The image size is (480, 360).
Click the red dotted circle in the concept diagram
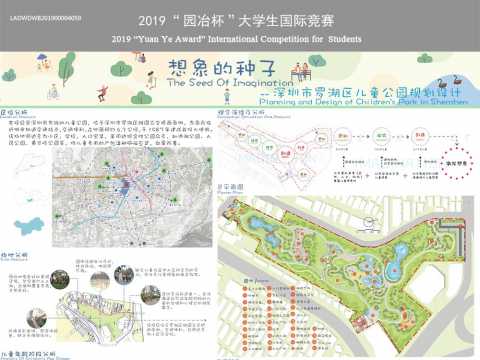pos(457,164)
